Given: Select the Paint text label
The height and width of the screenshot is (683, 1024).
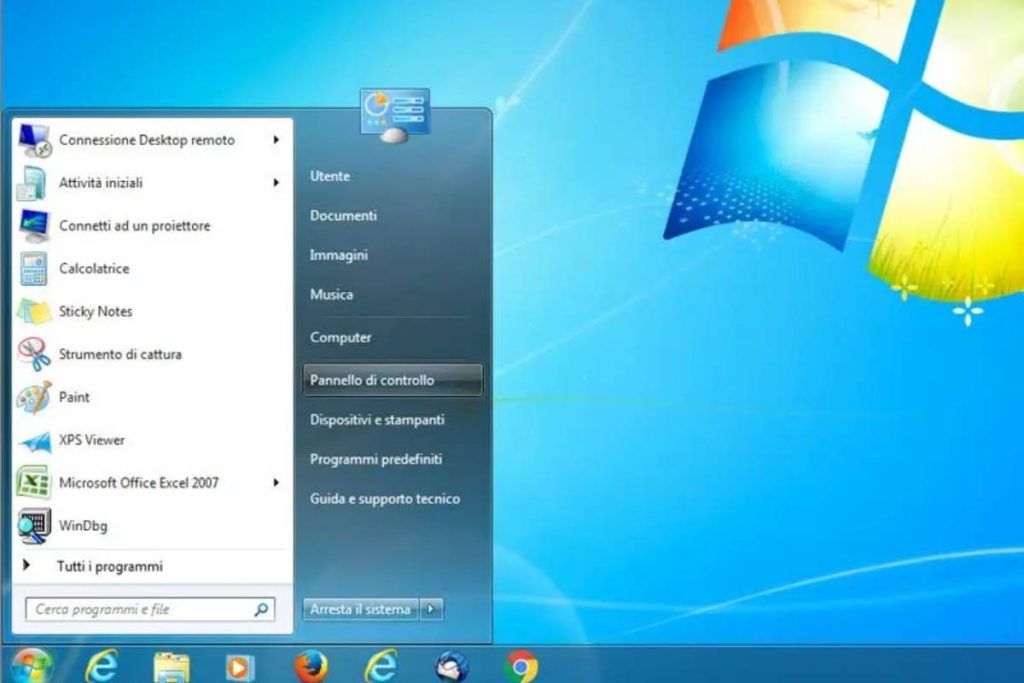Looking at the screenshot, I should 74,397.
